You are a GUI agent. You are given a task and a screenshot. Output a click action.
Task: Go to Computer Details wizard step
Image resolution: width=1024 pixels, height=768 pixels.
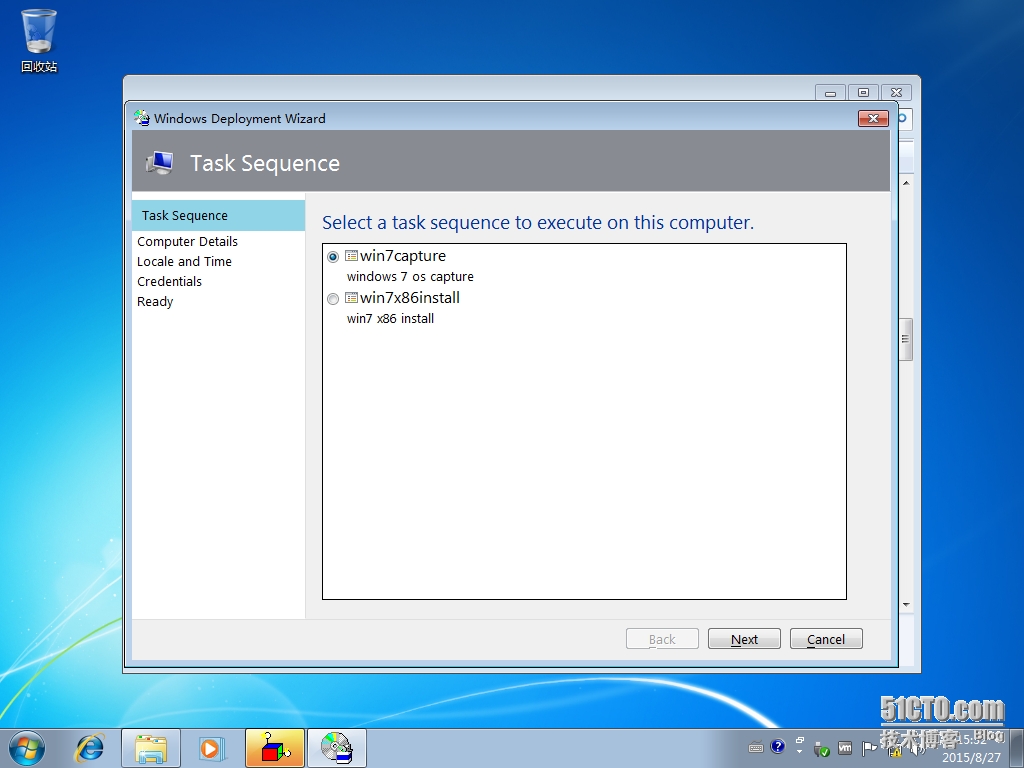187,242
